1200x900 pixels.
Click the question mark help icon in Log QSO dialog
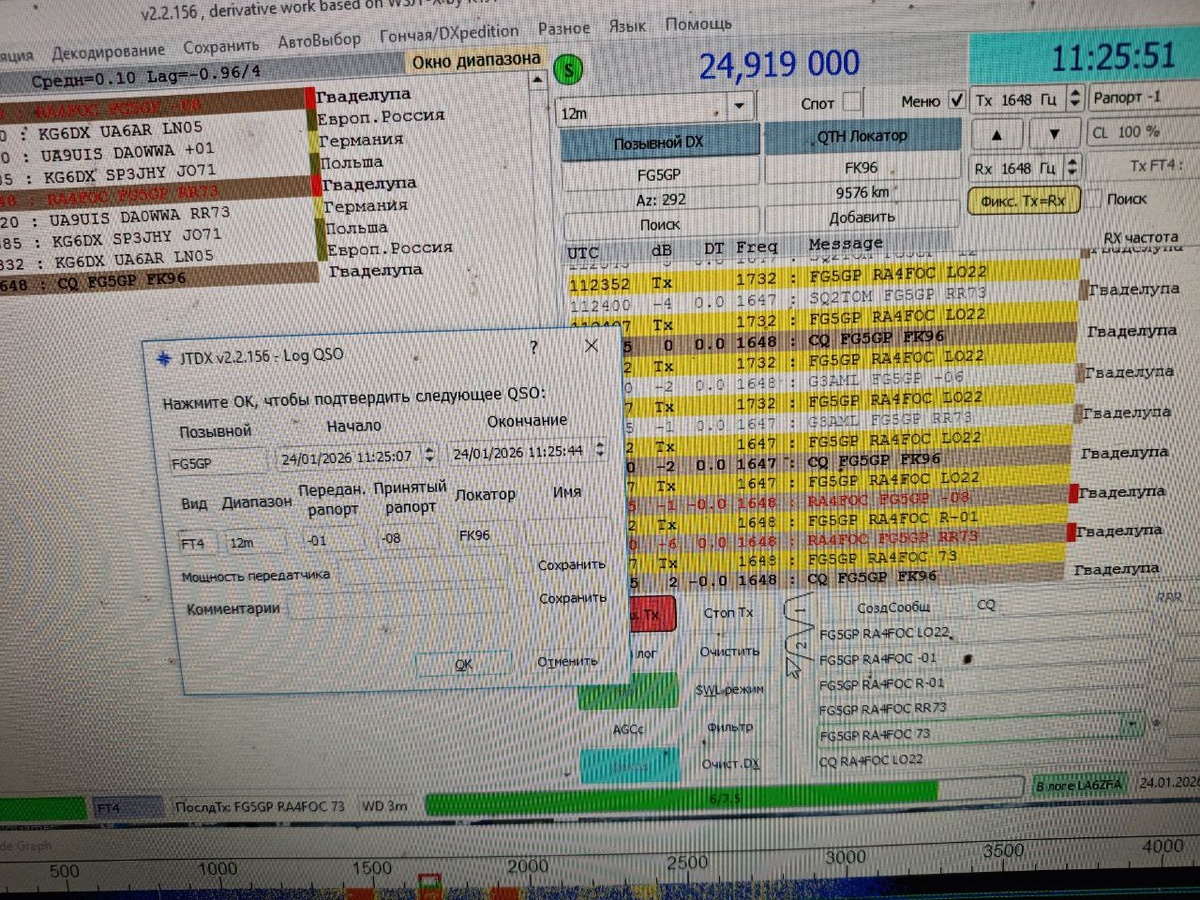(534, 348)
